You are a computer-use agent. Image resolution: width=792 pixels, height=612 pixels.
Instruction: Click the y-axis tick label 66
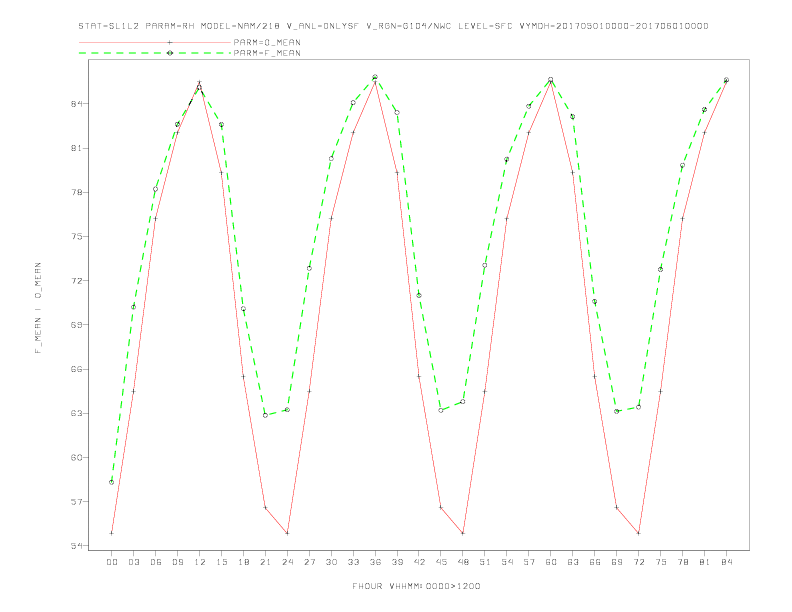[77, 369]
